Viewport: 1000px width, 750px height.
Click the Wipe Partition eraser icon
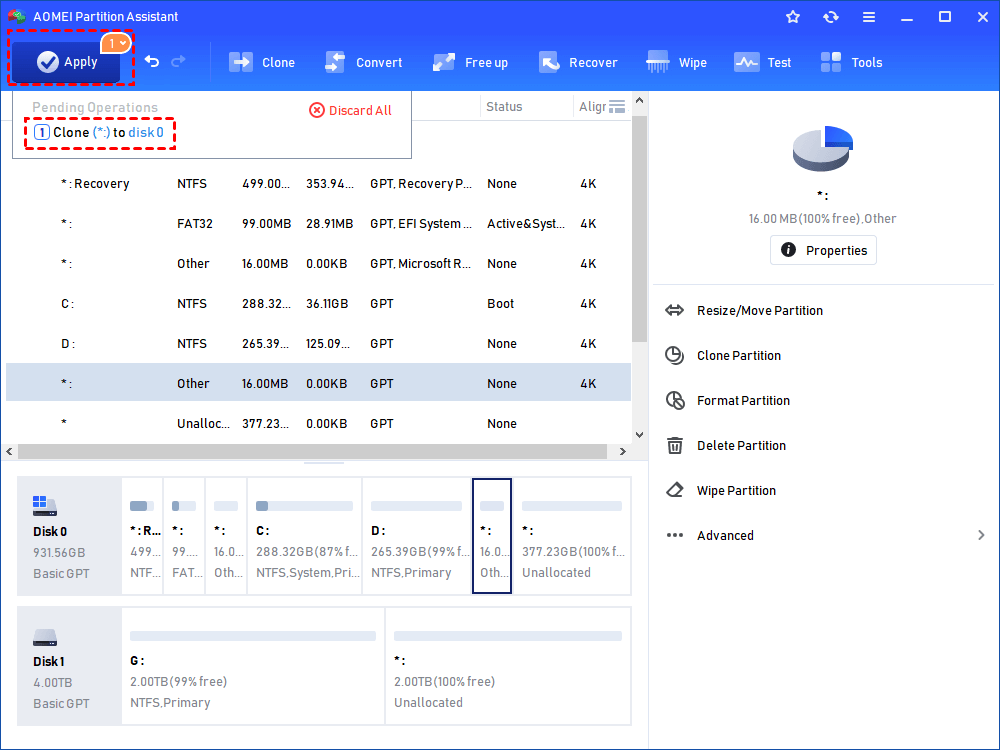coord(675,490)
